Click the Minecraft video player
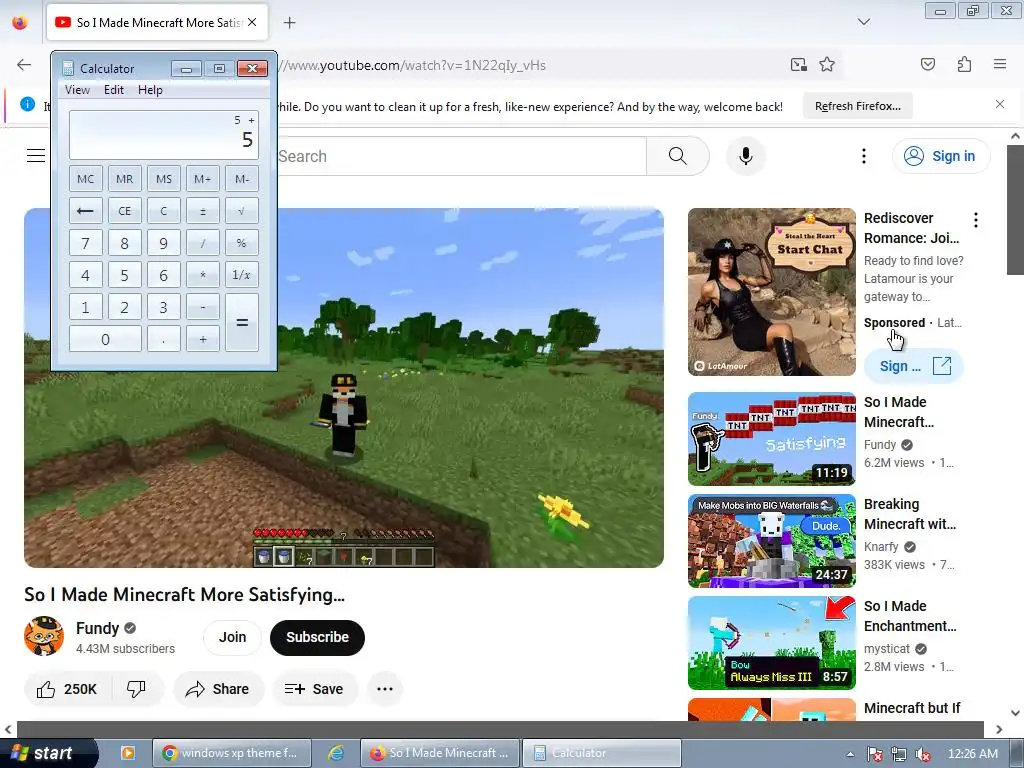The image size is (1024, 768). [344, 388]
